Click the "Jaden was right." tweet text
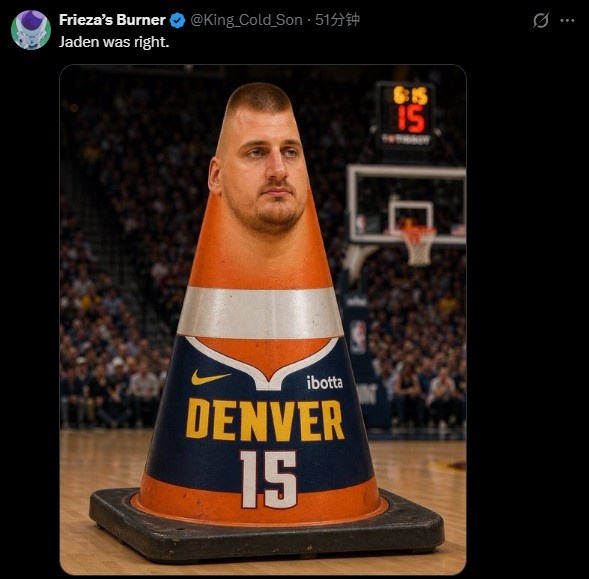Screen dimensions: 589x579 click(x=114, y=42)
